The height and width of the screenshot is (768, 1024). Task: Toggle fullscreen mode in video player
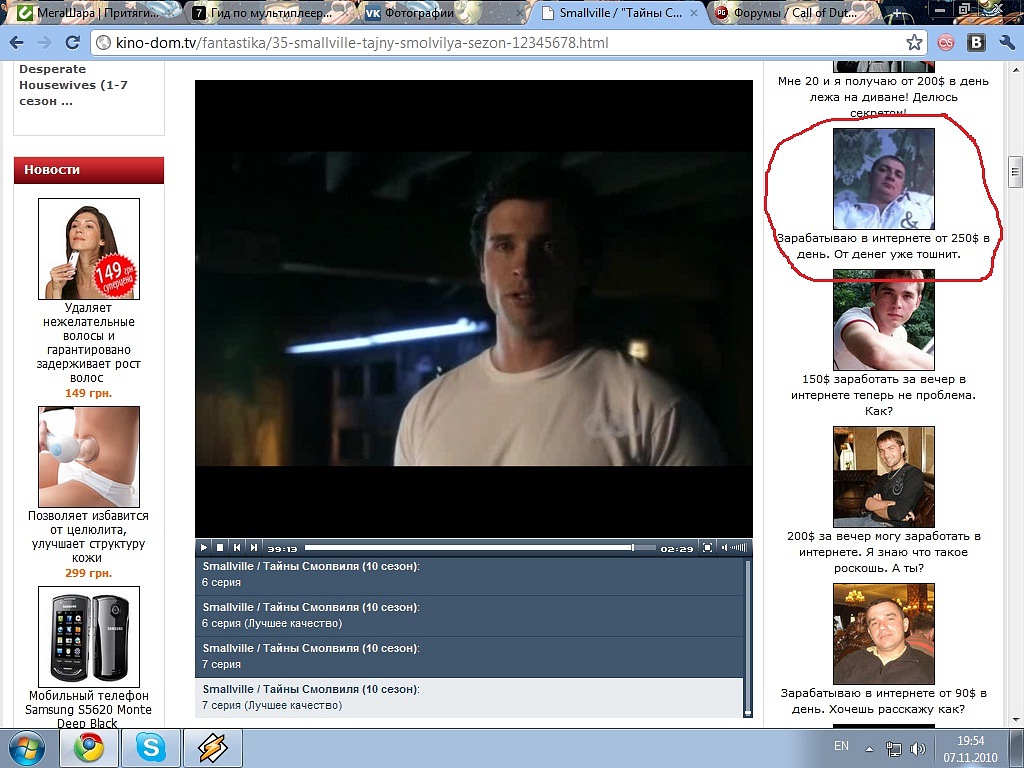[707, 548]
